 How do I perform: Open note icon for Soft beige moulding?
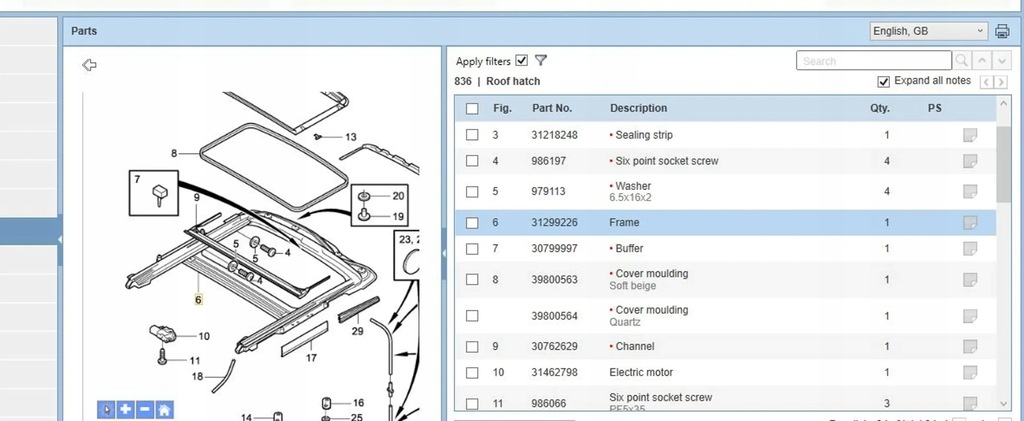(x=970, y=279)
